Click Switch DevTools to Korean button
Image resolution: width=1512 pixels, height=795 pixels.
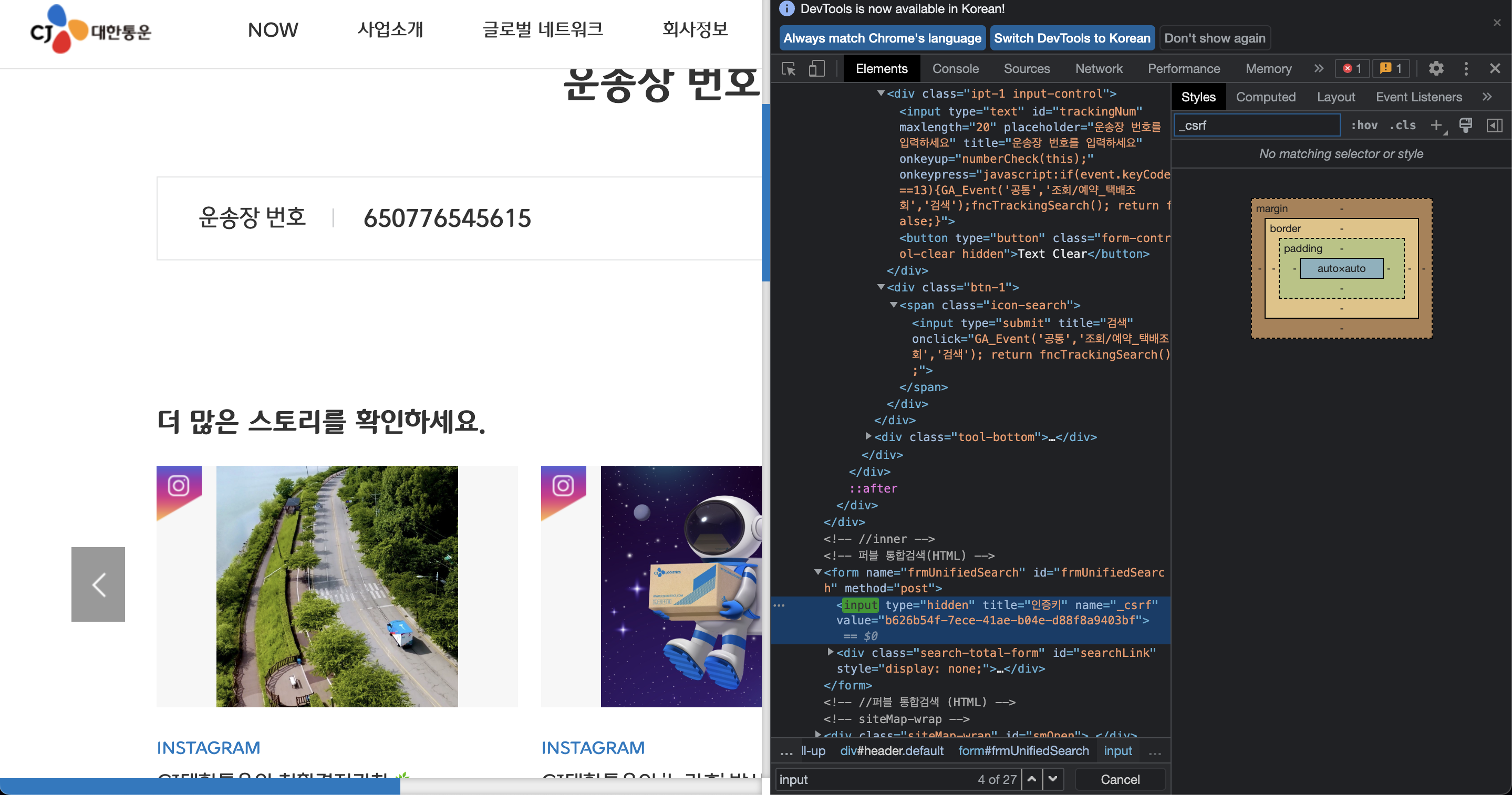[x=1071, y=38]
